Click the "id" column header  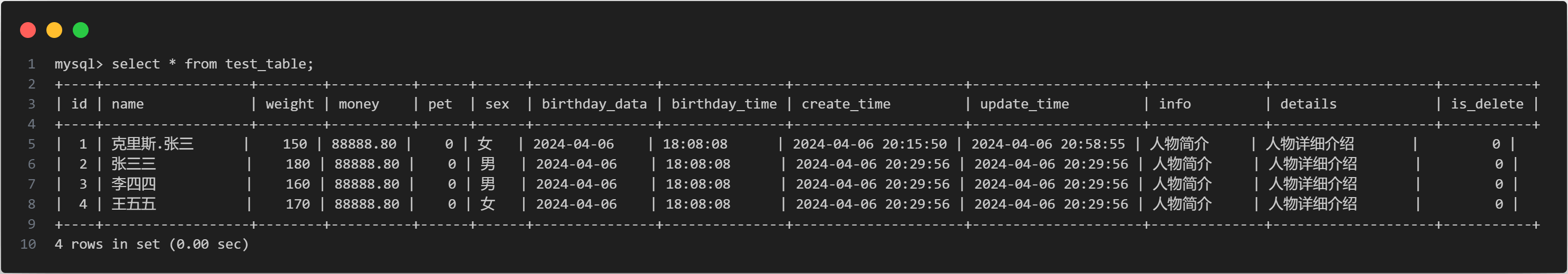click(x=79, y=104)
